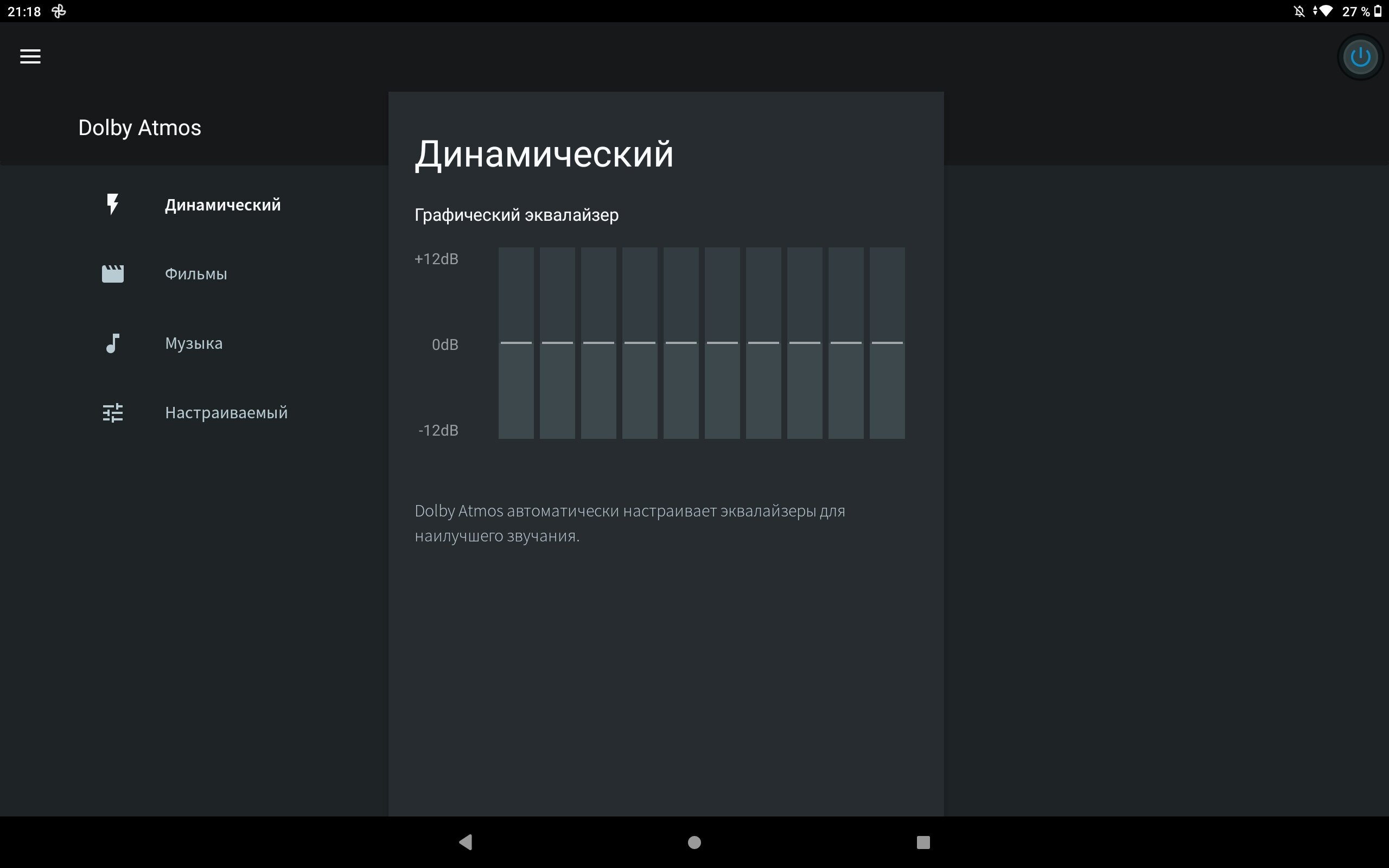Click the fourth equalizer band slider
This screenshot has width=1389, height=868.
pyautogui.click(x=640, y=343)
